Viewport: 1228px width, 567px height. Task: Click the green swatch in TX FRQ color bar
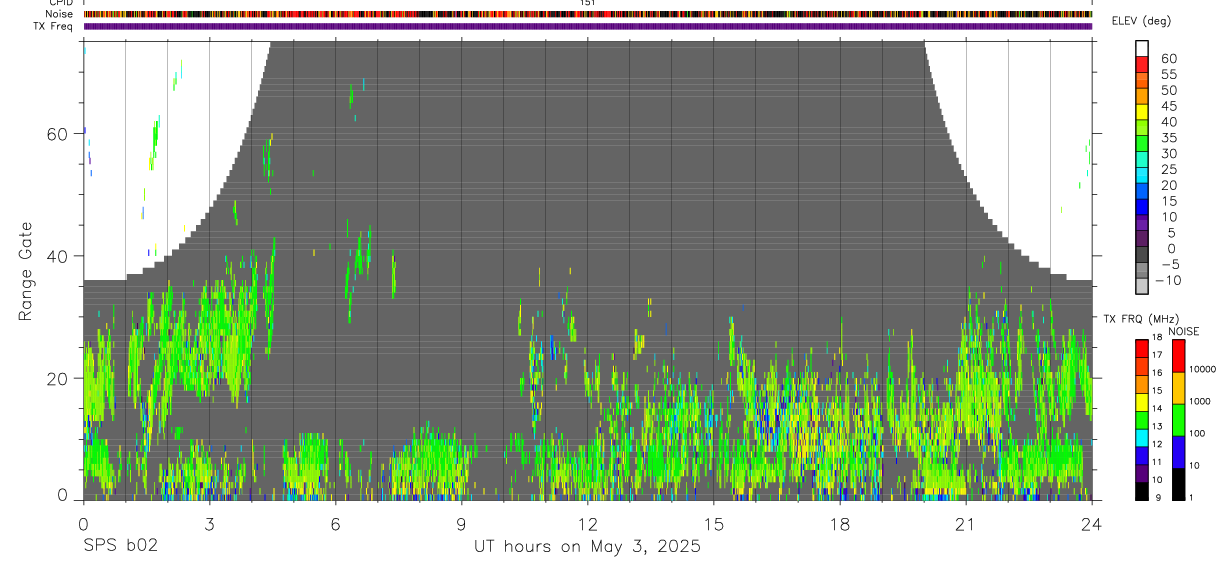coord(1142,420)
